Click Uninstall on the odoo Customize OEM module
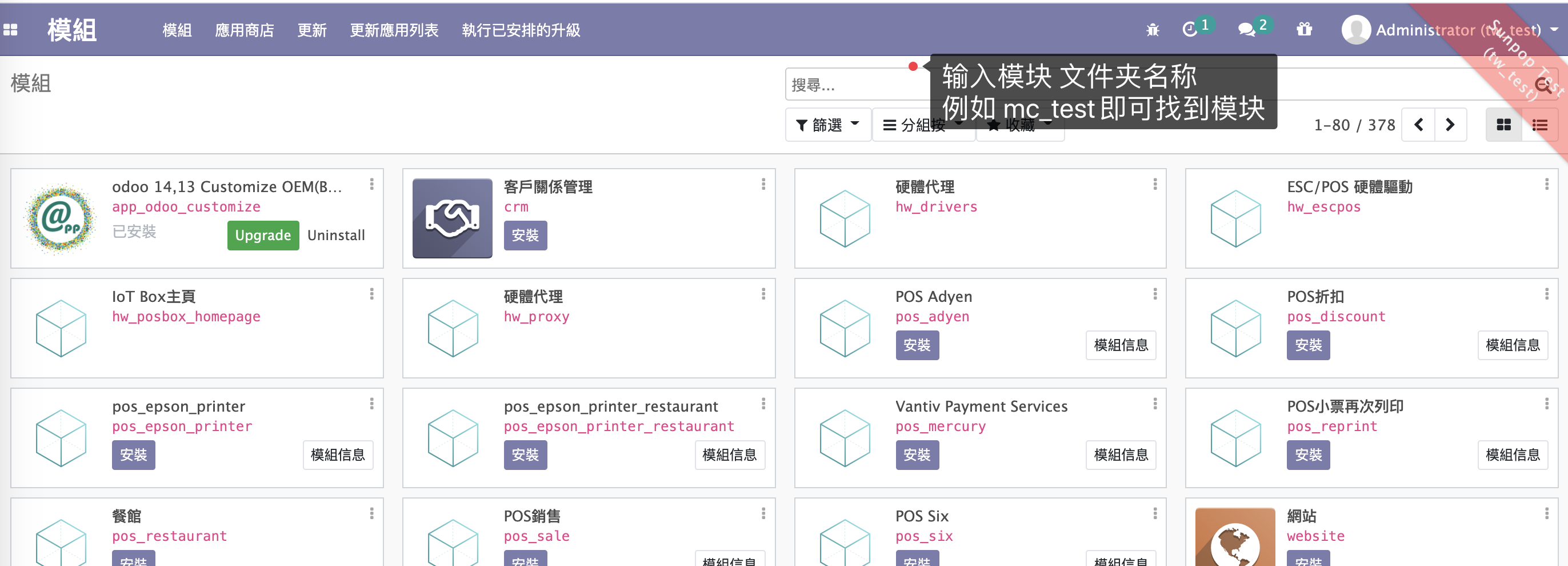Screen dimensions: 1568x566 pyautogui.click(x=336, y=234)
